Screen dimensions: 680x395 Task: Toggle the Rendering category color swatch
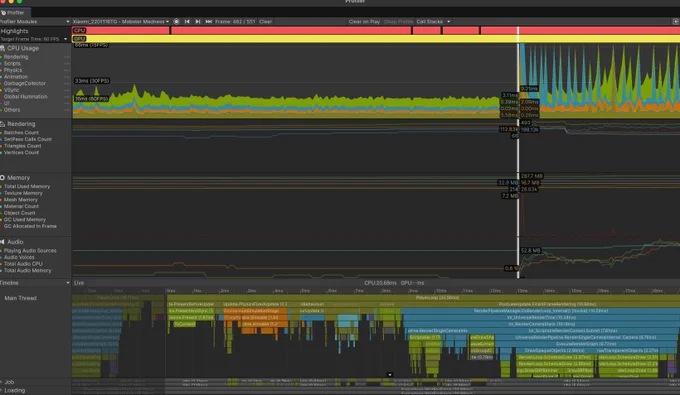click(x=1, y=57)
